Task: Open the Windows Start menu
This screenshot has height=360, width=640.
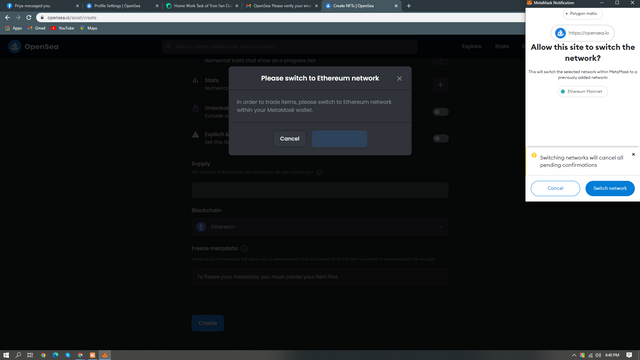Action: 6,355
